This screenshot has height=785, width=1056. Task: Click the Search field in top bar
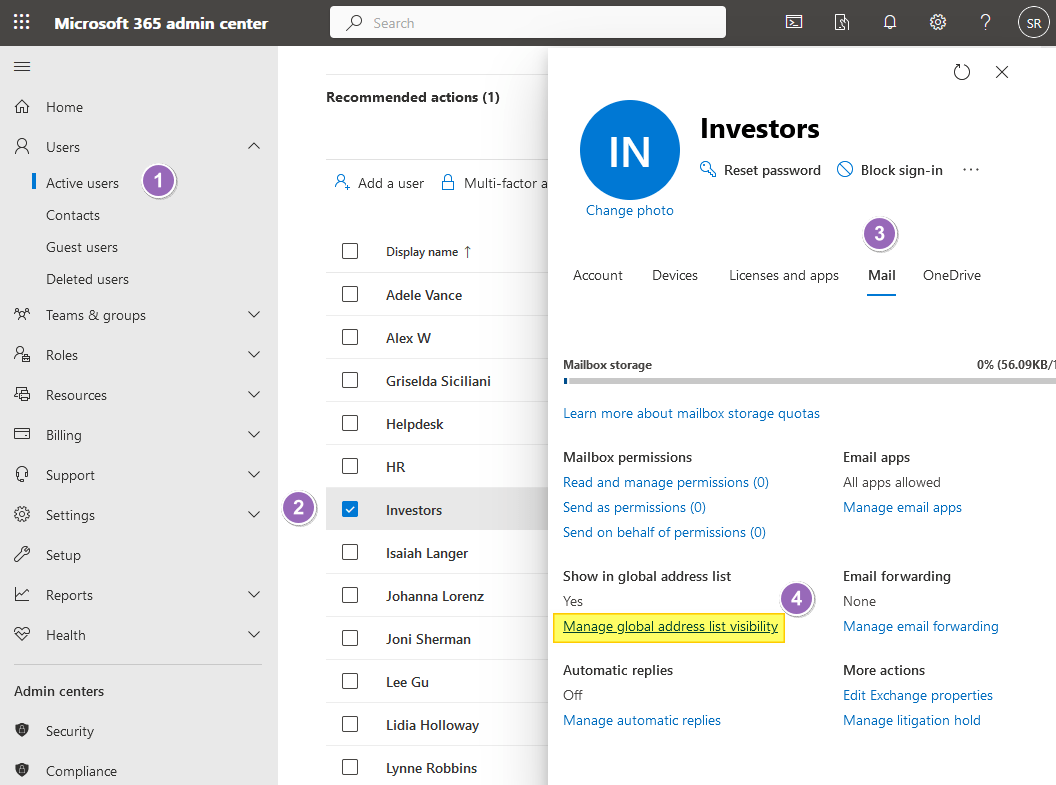point(527,21)
